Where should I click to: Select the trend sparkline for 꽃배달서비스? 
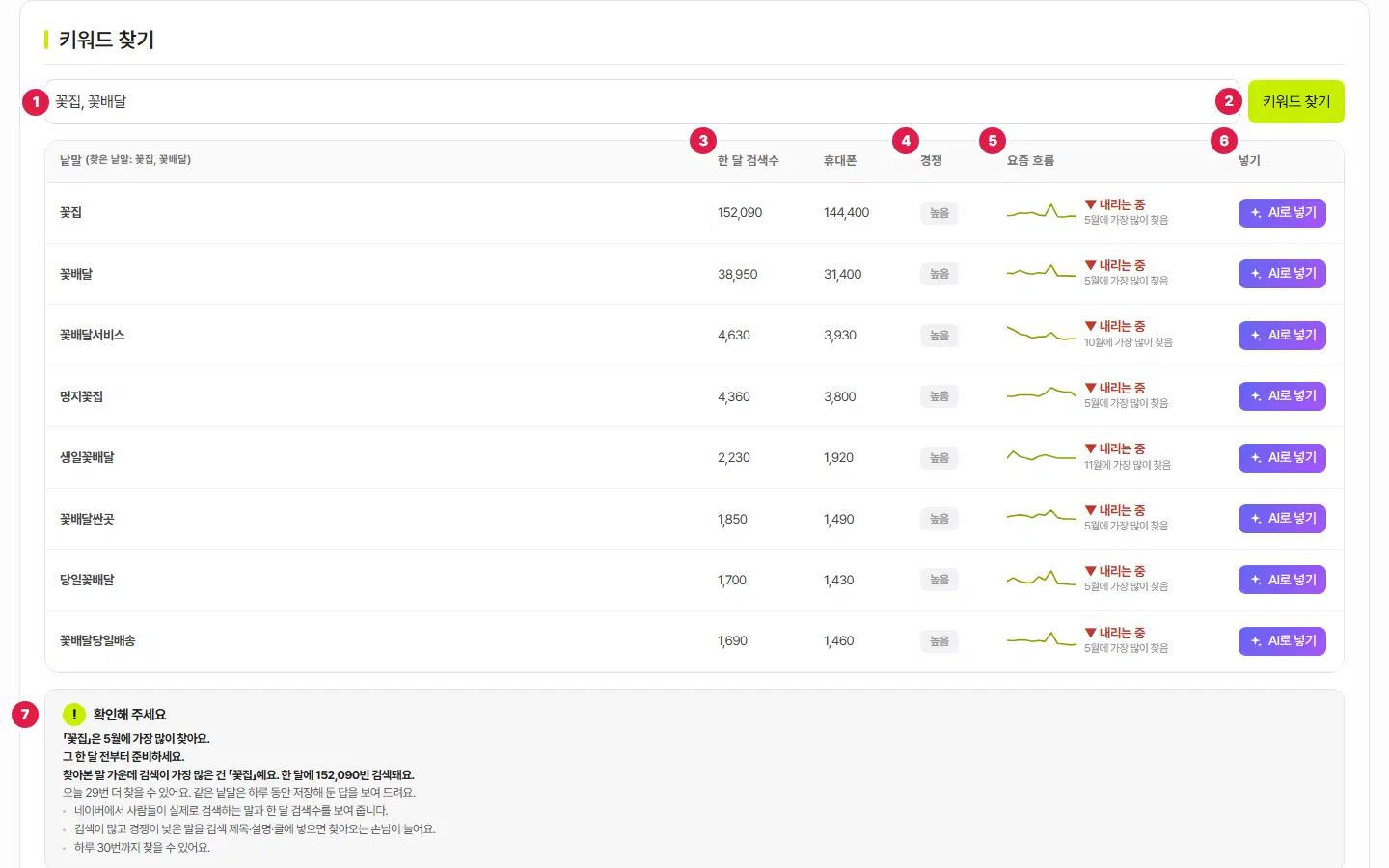[x=1041, y=335]
